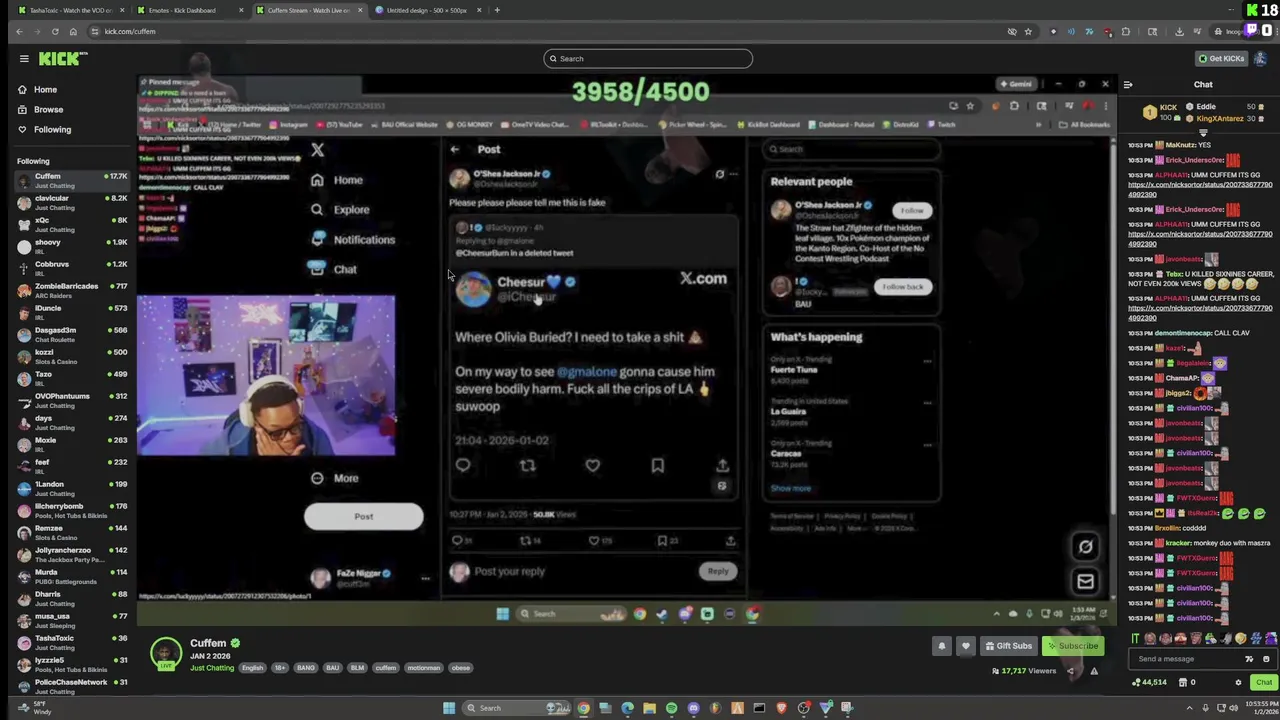This screenshot has height=720, width=1280.
Task: Open a new browser tab
Action: coord(497,10)
